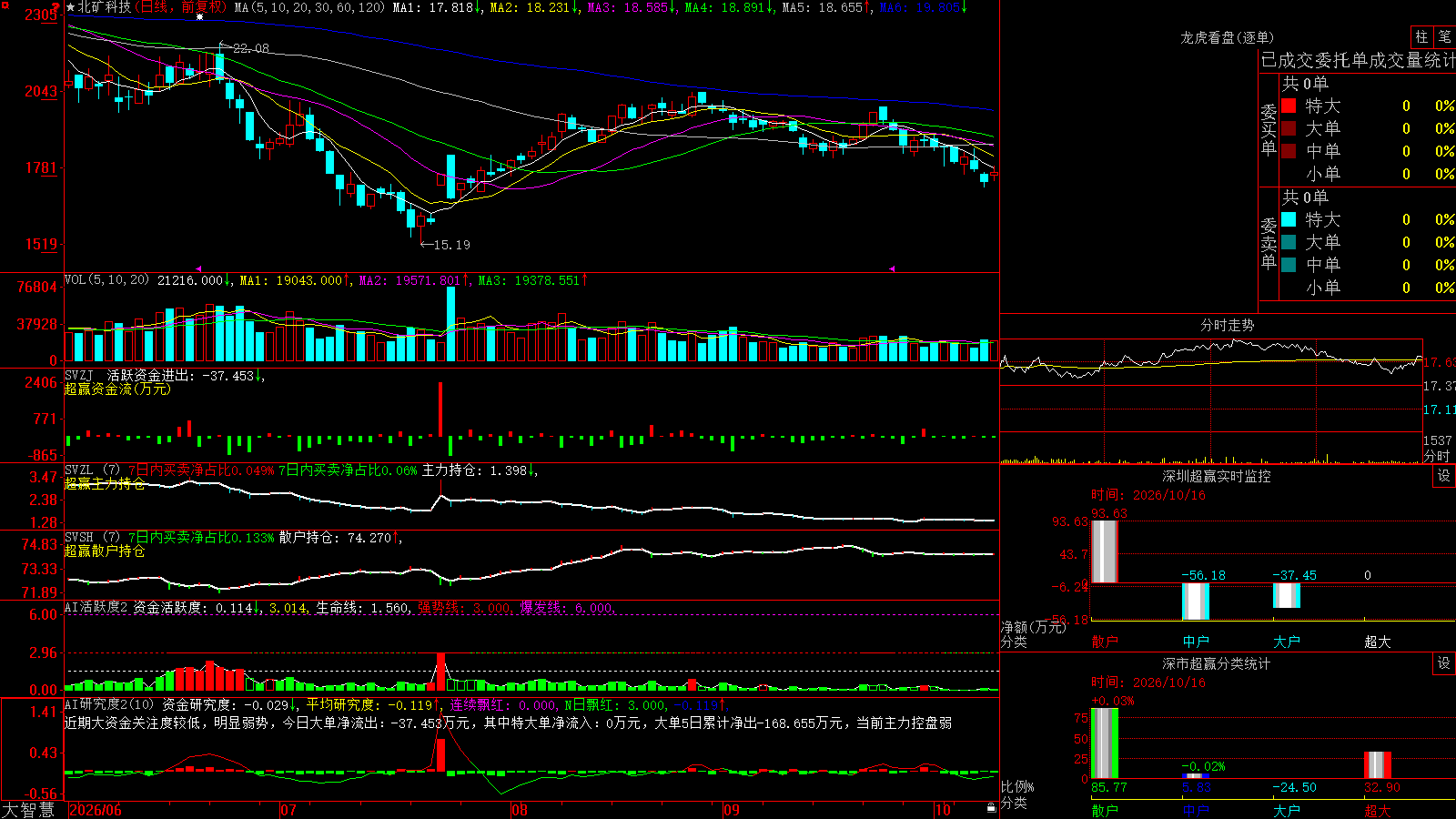This screenshot has height=819, width=1456.
Task: Click the white star marker on the K-line chart
Action: [200, 16]
